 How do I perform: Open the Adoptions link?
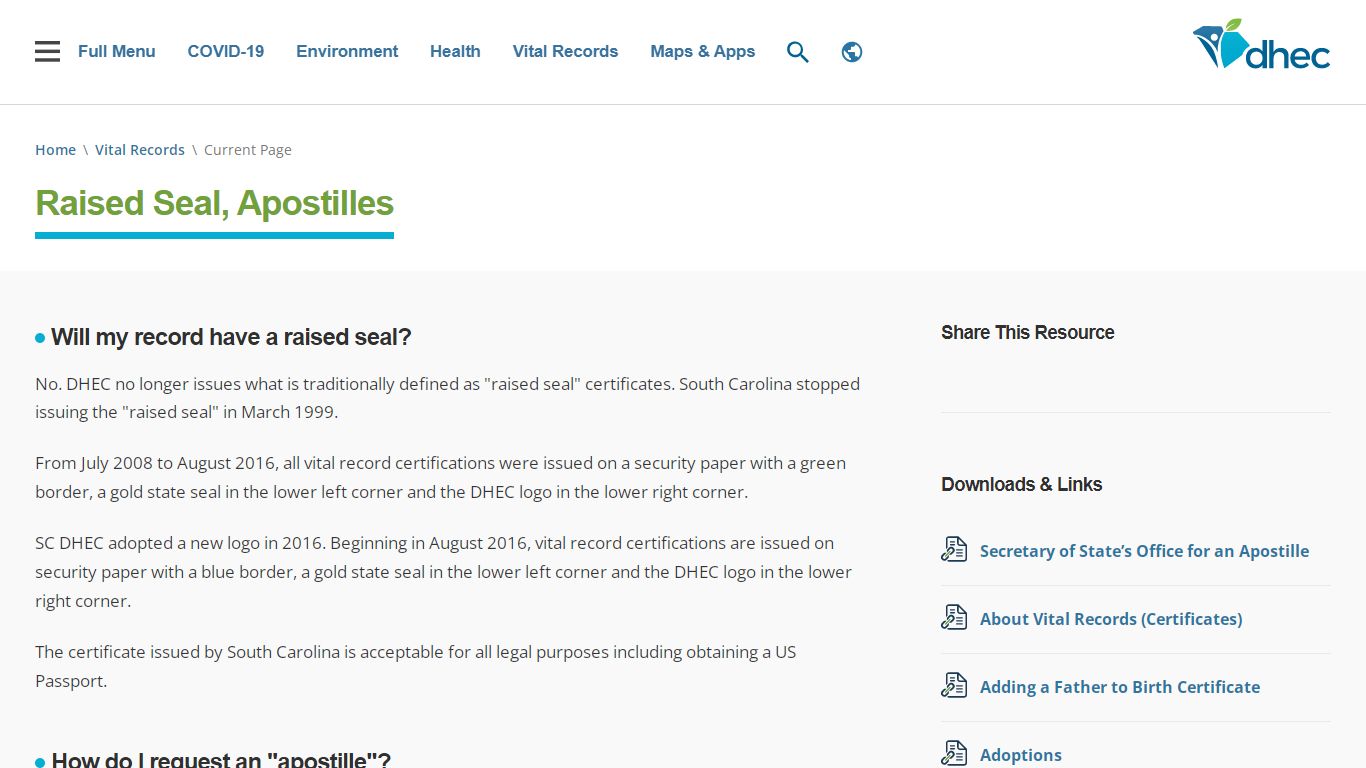click(x=1021, y=755)
